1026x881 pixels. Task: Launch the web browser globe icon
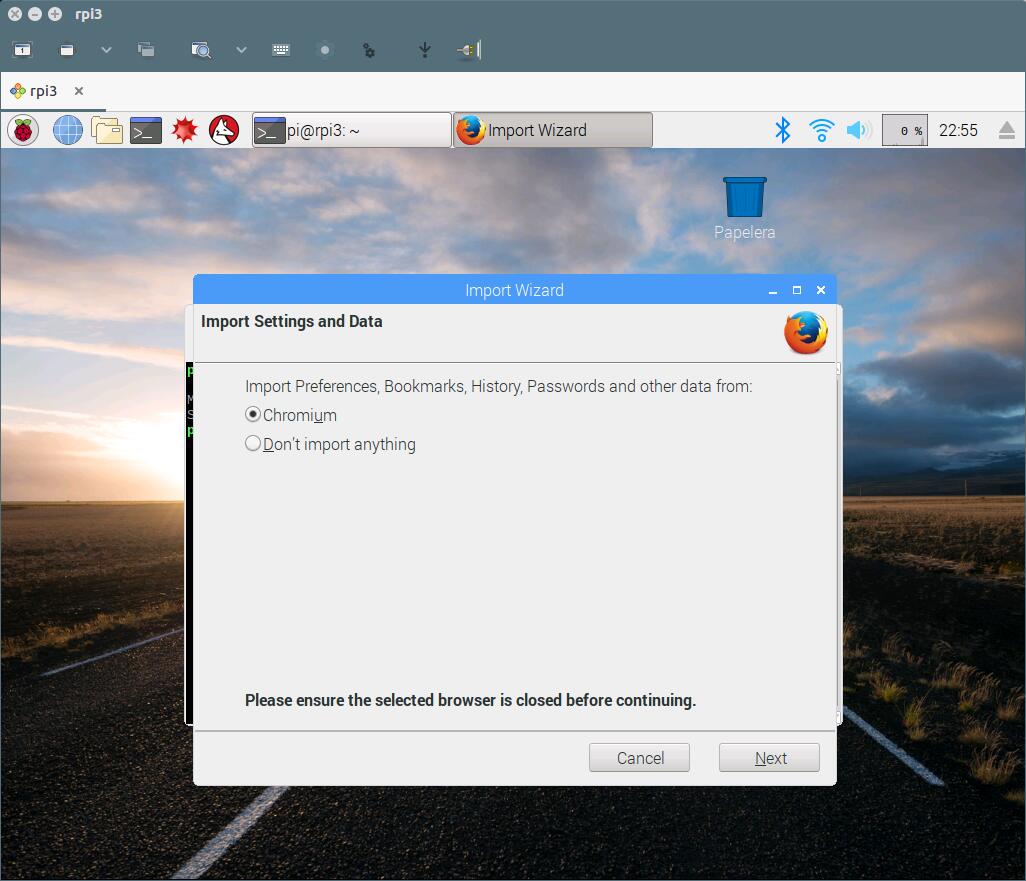click(68, 130)
